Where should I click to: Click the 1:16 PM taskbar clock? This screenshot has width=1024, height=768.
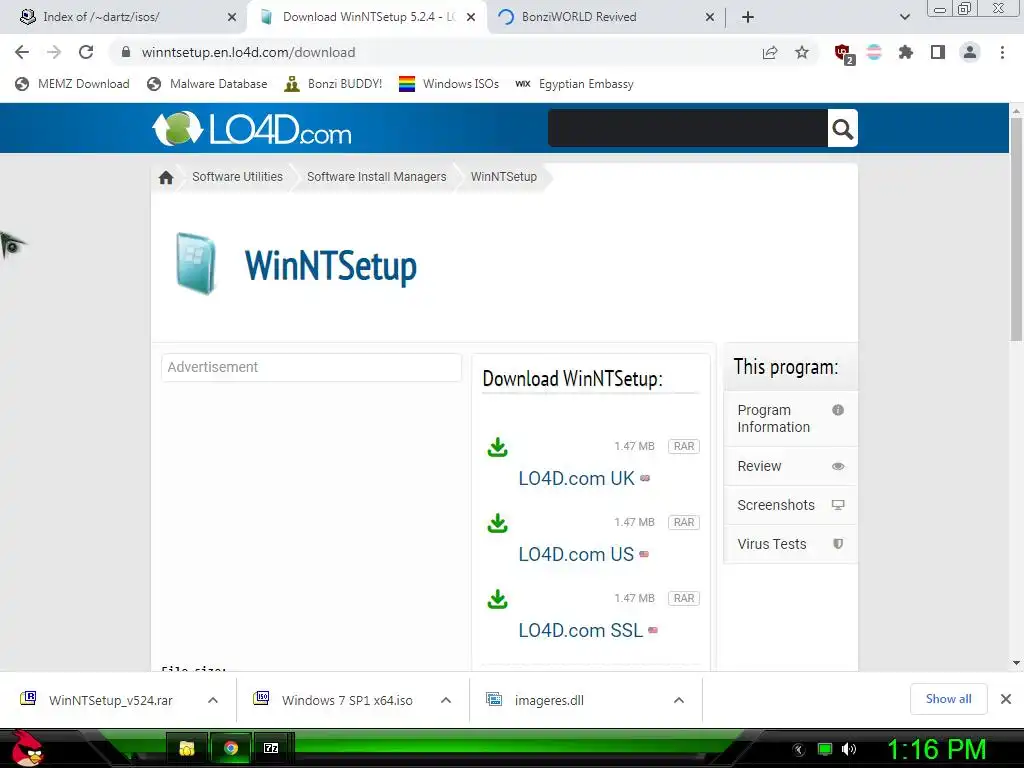pos(936,750)
